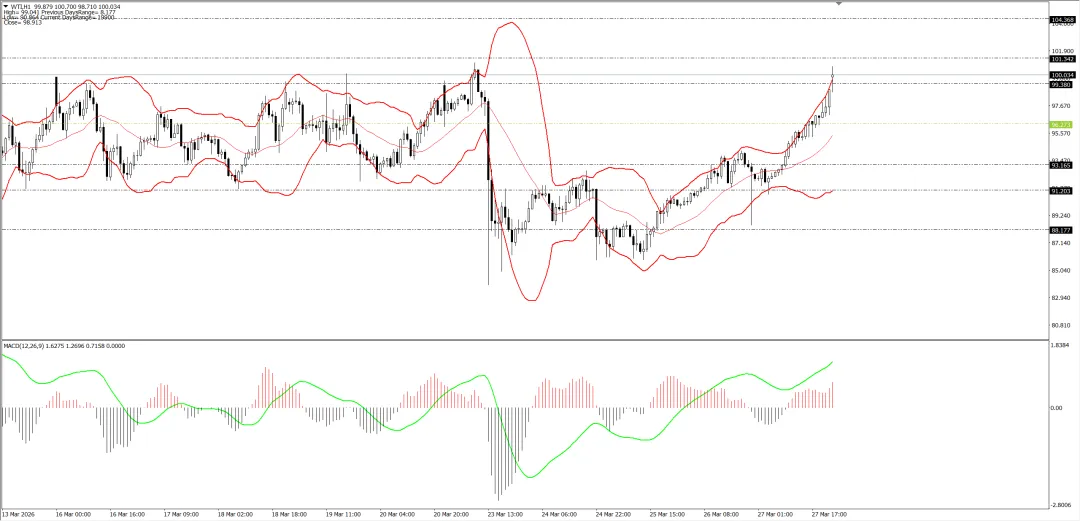Click the 17 Mar 09:00 time label

click(180, 514)
